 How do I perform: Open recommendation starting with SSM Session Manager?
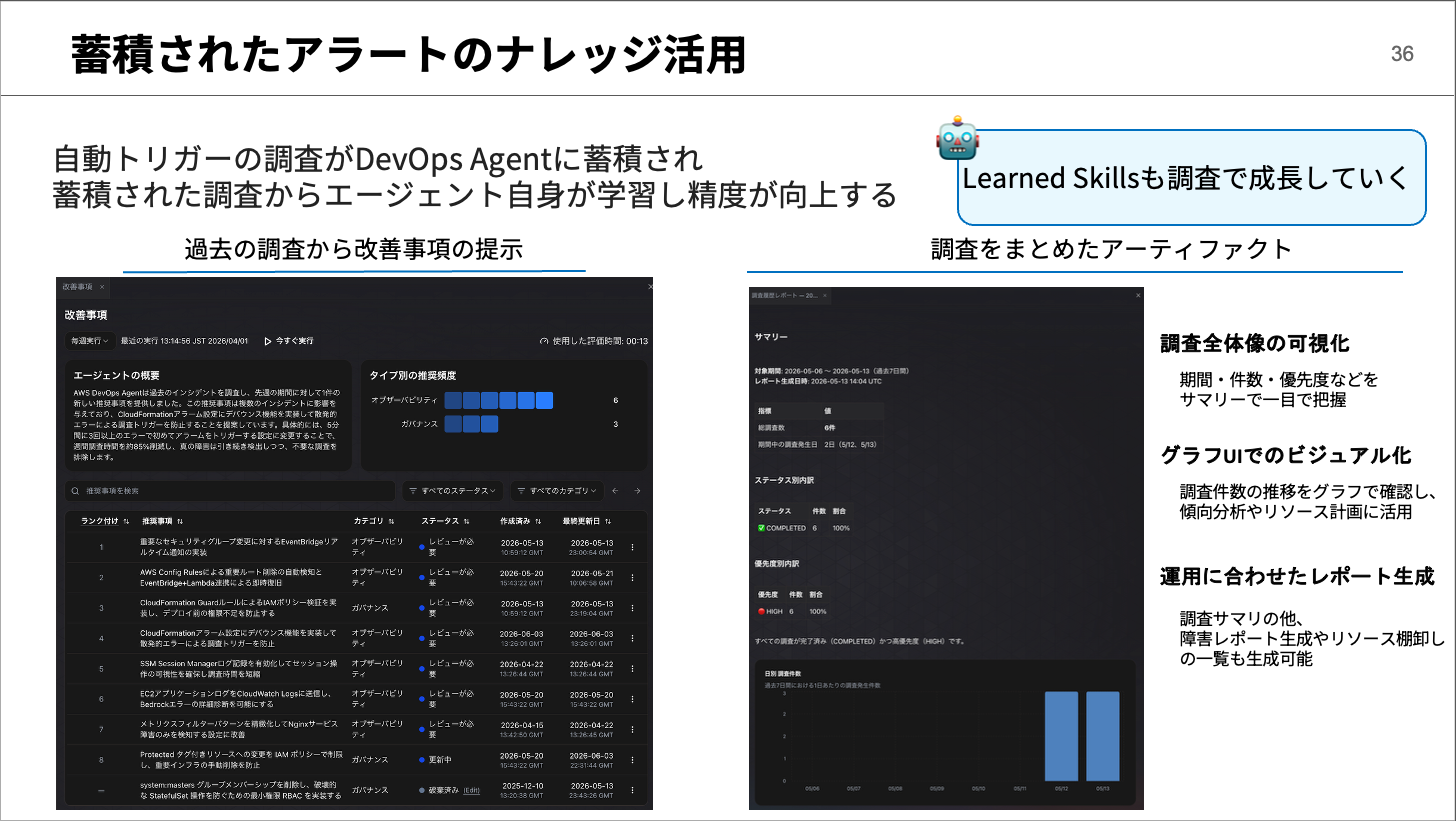pos(240,668)
